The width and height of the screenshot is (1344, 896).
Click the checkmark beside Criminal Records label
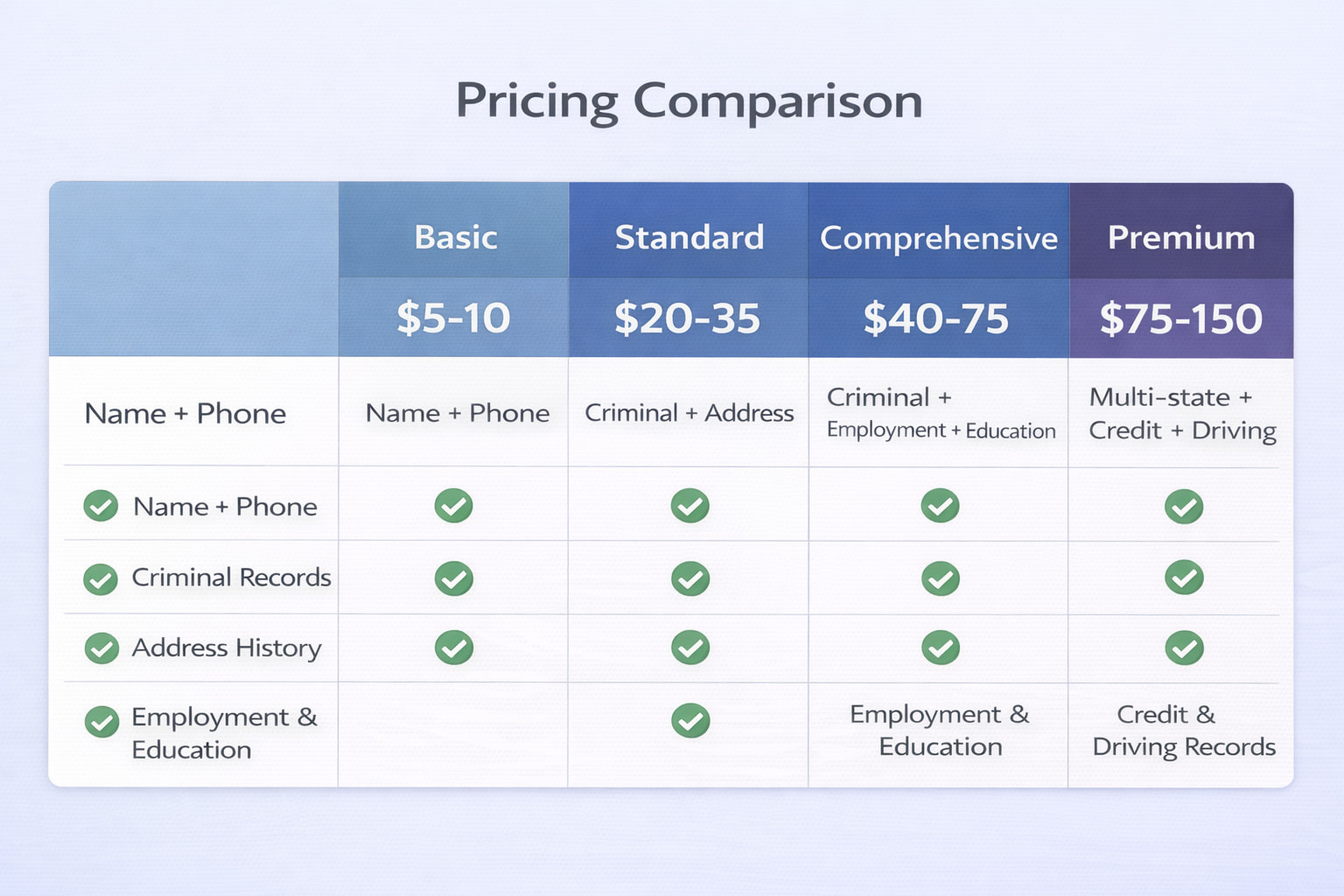click(101, 578)
